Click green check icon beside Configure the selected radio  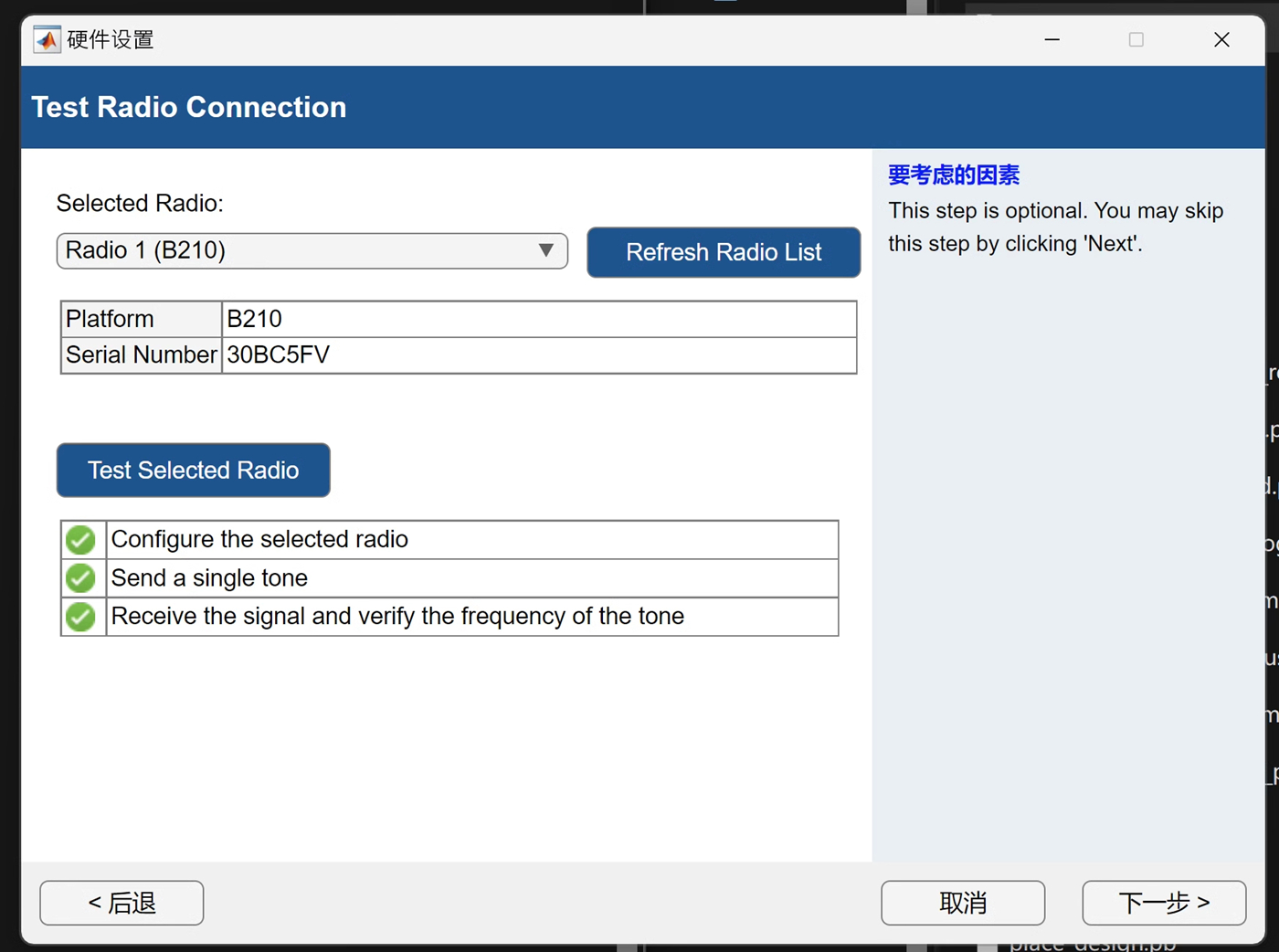pos(81,540)
